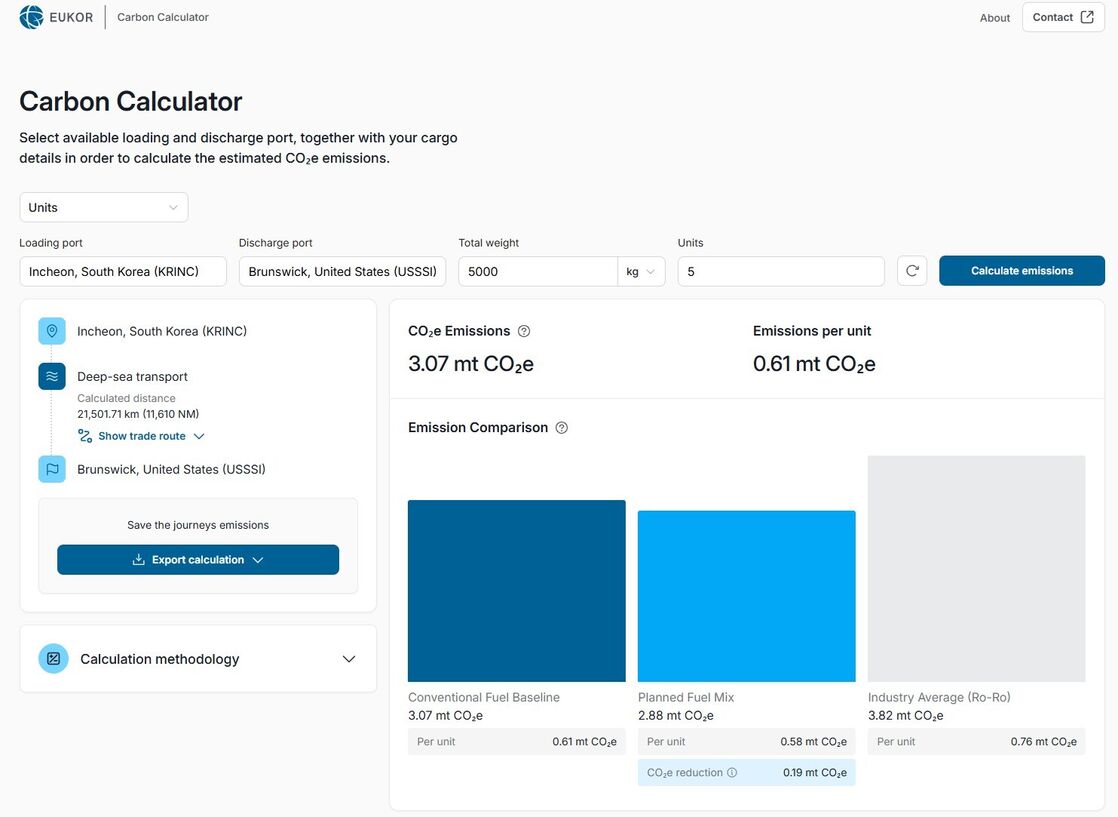Open the About menu item
1118x817 pixels.
pos(994,17)
